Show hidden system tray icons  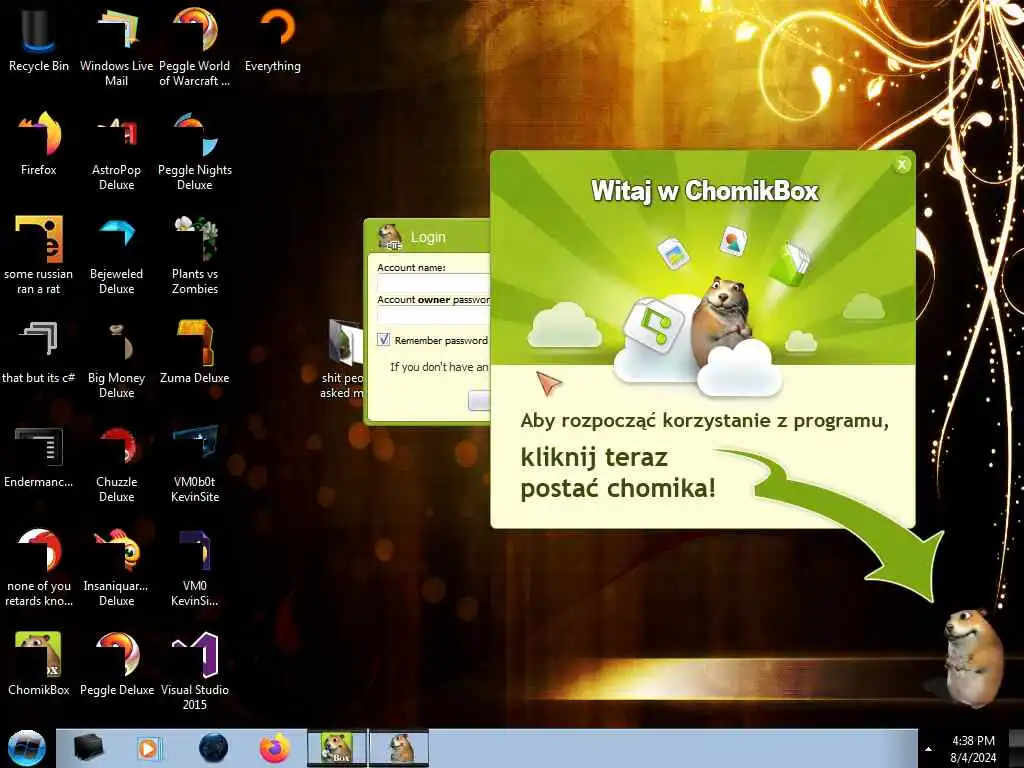pos(928,749)
